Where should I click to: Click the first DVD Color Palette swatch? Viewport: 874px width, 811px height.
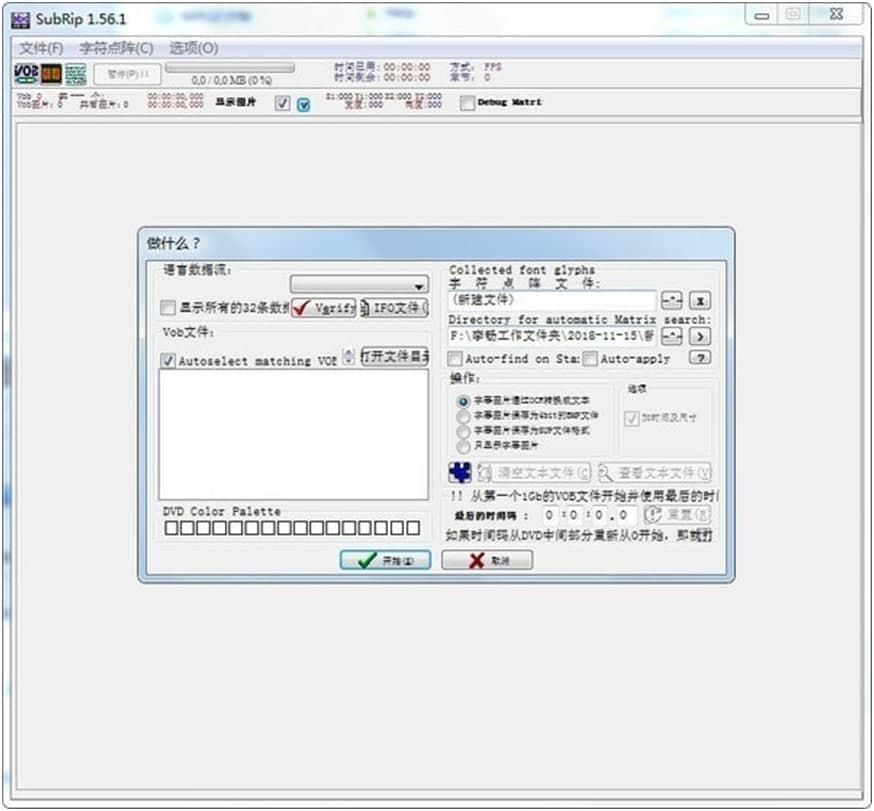pyautogui.click(x=172, y=527)
